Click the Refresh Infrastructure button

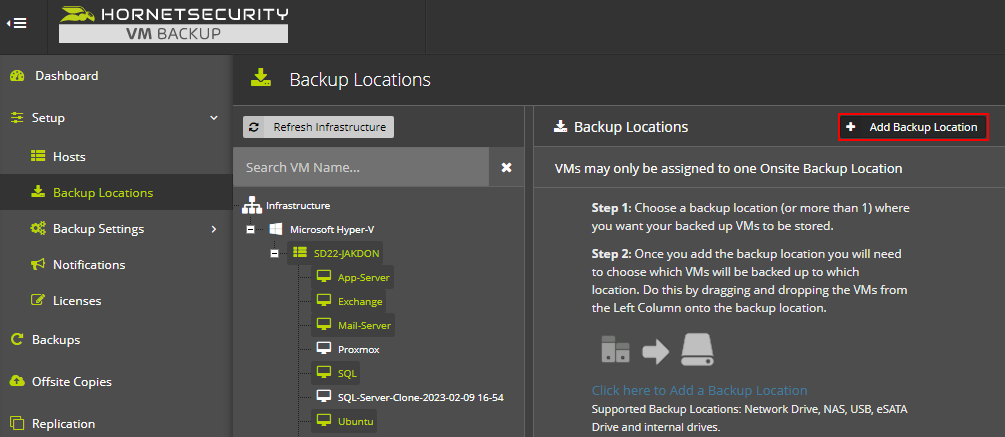(319, 127)
